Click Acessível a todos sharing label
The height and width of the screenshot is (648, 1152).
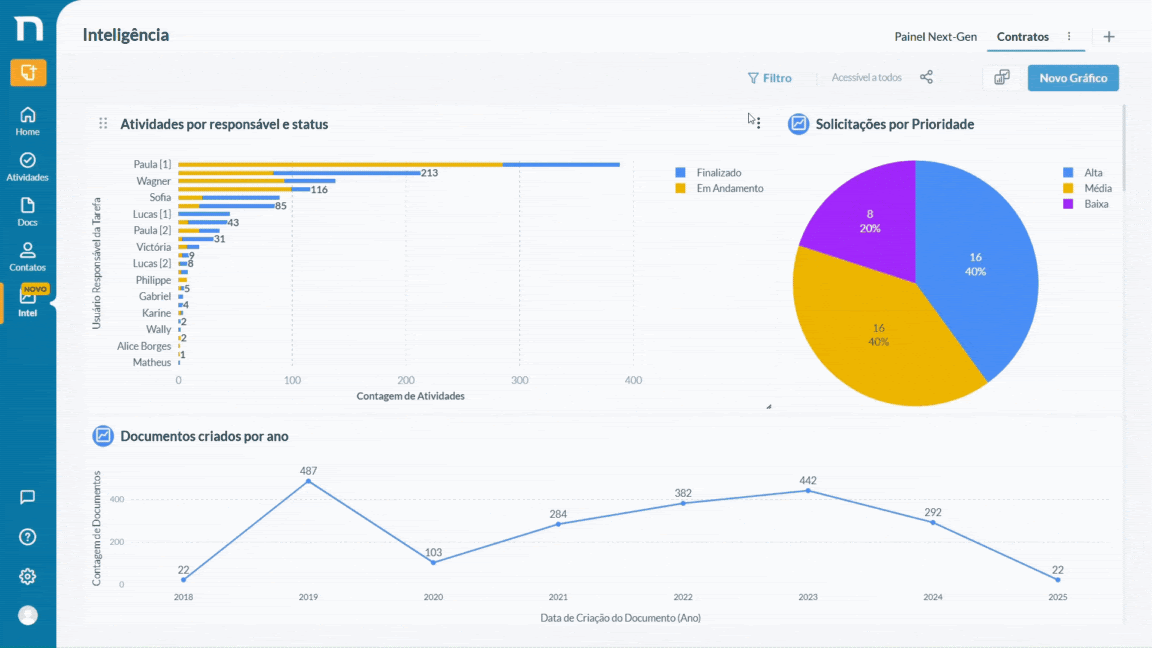[x=866, y=77]
